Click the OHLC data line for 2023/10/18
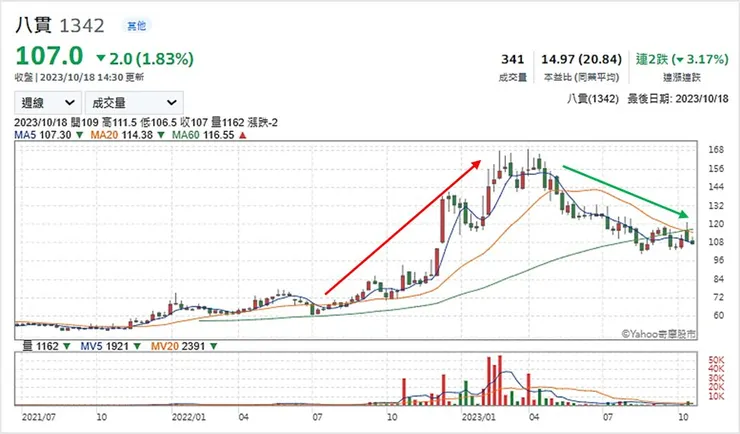This screenshot has height=434, width=740. (146, 123)
